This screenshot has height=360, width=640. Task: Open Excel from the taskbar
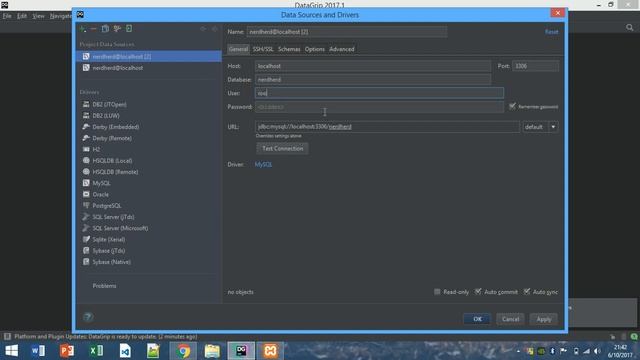click(x=96, y=351)
